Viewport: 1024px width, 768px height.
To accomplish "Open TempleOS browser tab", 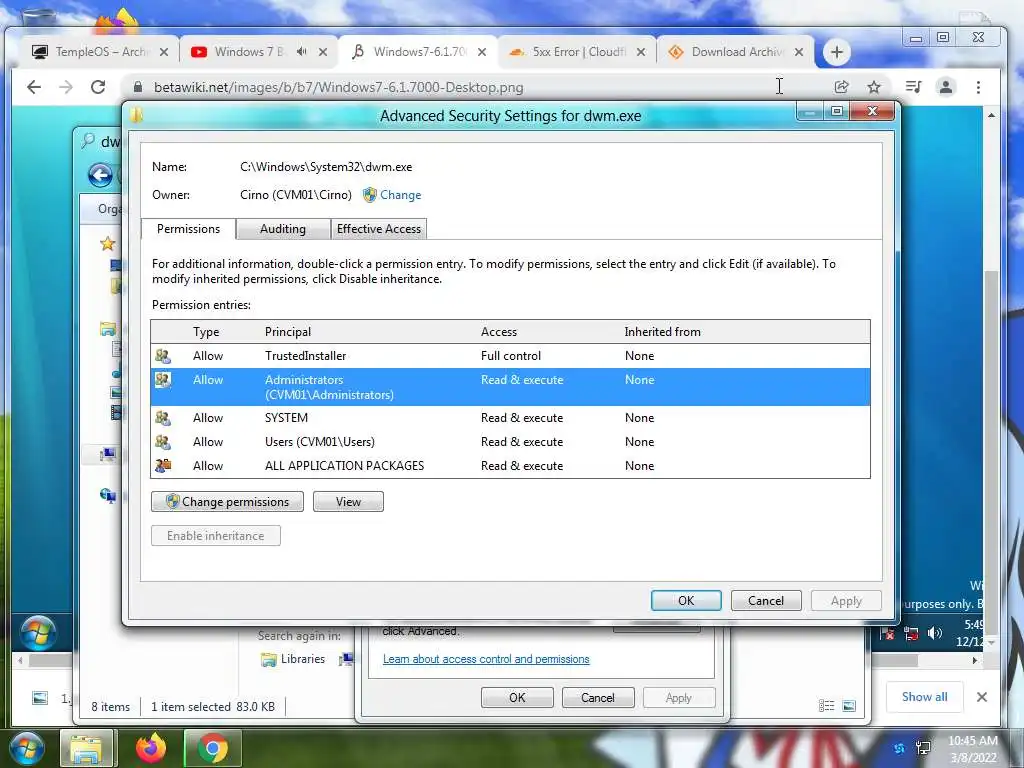I will click(100, 52).
